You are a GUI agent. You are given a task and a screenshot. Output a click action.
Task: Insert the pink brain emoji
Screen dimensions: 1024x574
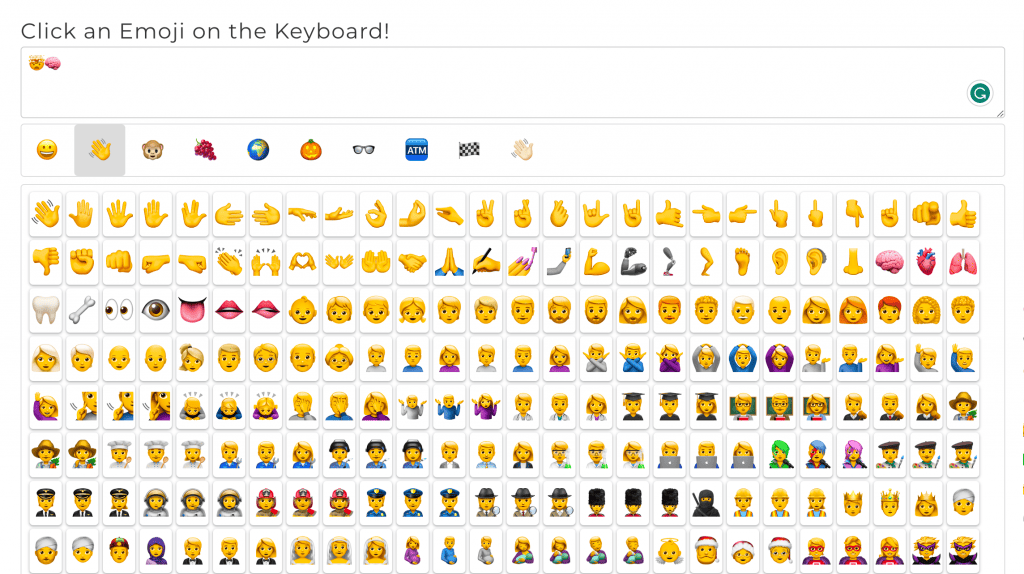[x=890, y=263]
